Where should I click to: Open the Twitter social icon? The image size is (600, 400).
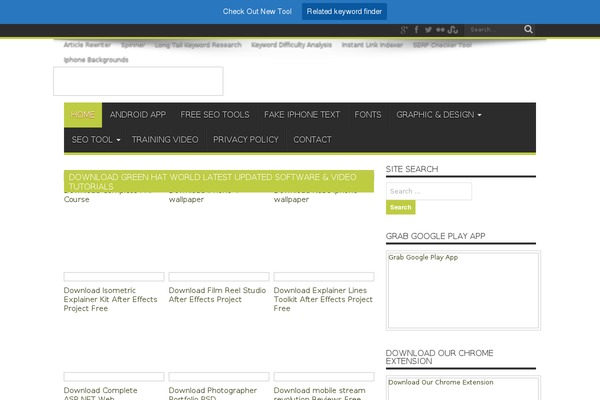pos(428,30)
